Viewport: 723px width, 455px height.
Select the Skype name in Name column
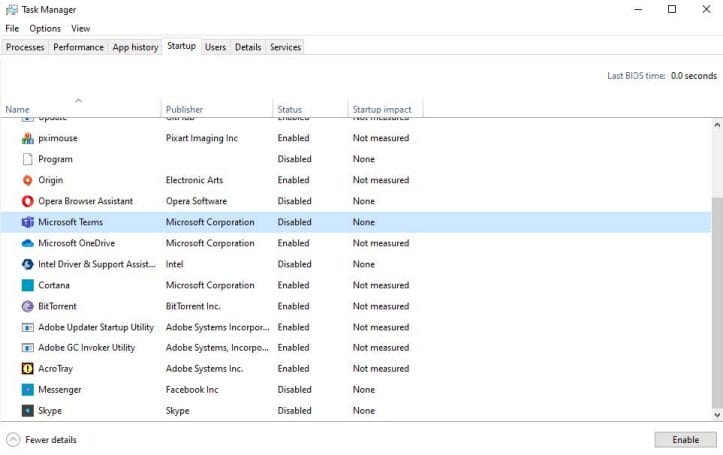click(50, 411)
